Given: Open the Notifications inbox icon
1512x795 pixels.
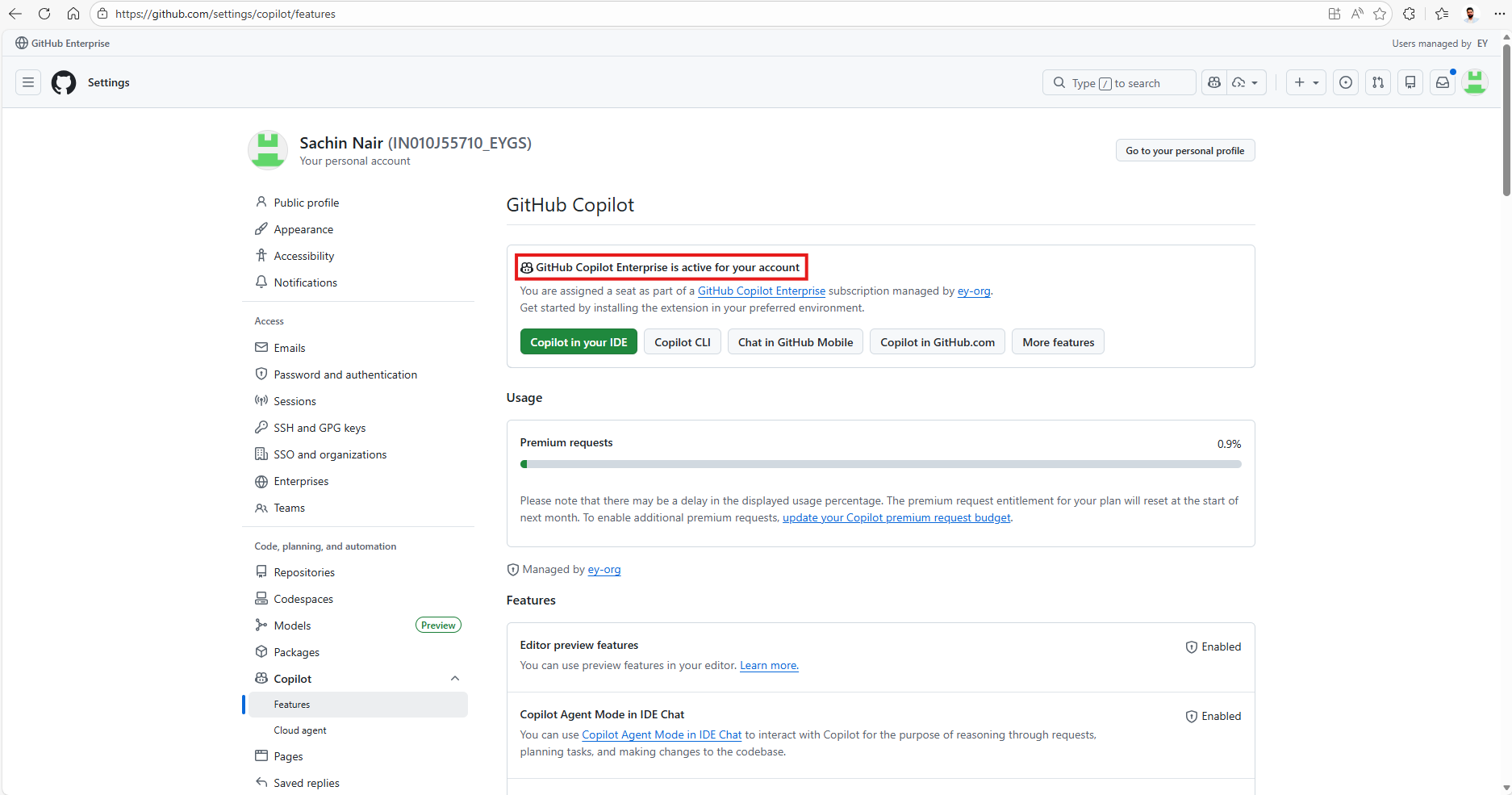Looking at the screenshot, I should pos(1443,82).
